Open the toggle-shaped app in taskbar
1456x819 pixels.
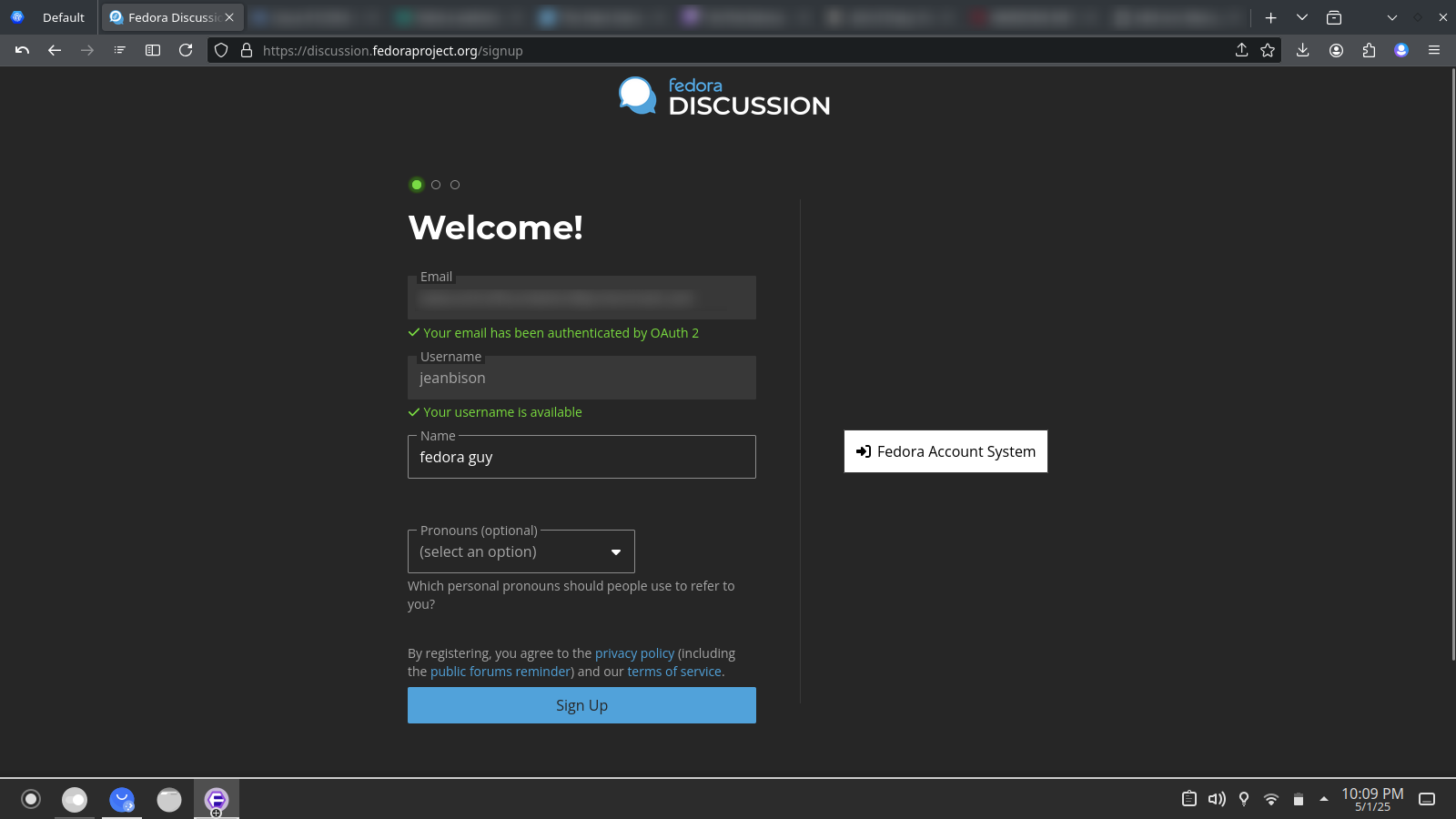tap(75, 799)
